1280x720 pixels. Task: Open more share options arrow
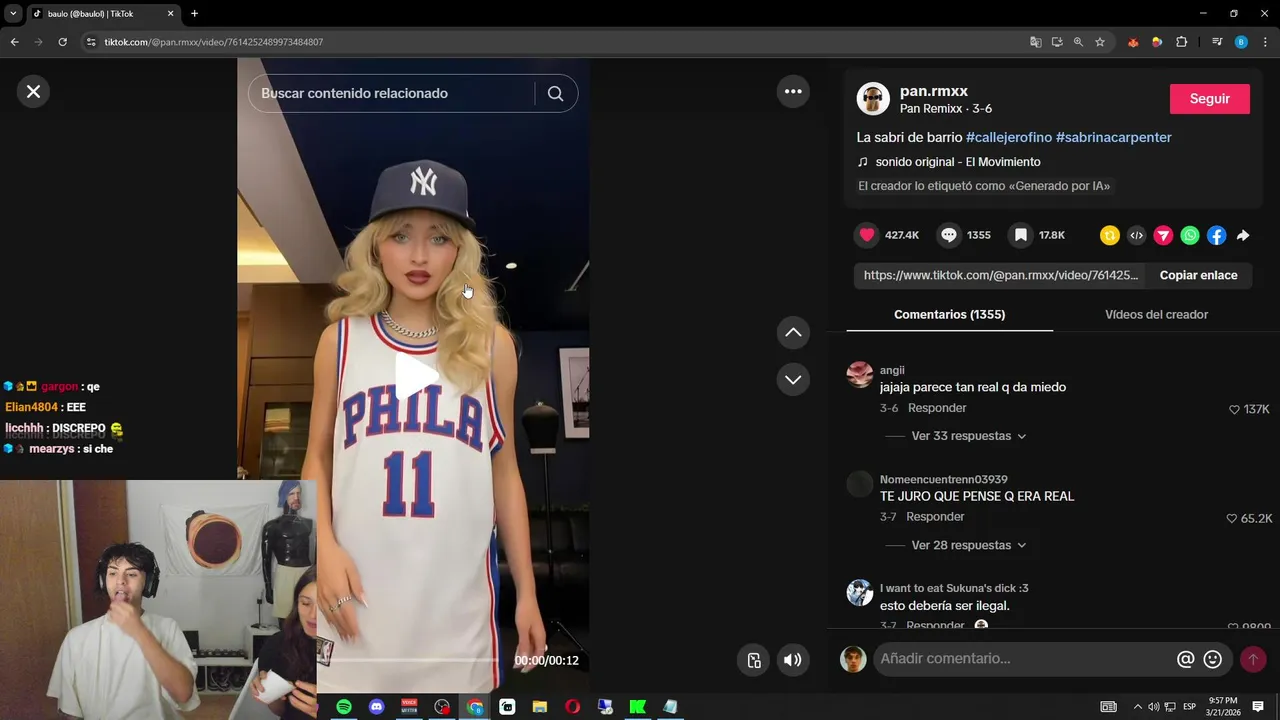(1243, 235)
